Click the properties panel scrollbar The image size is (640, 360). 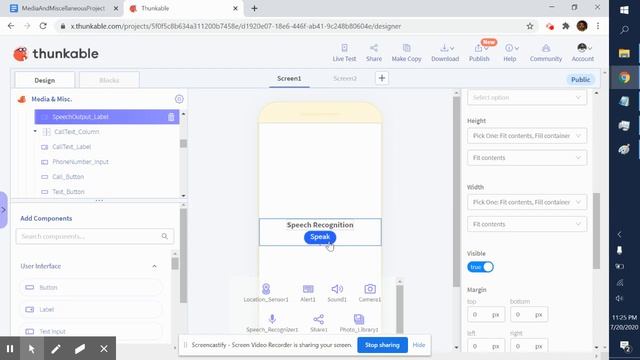click(596, 231)
